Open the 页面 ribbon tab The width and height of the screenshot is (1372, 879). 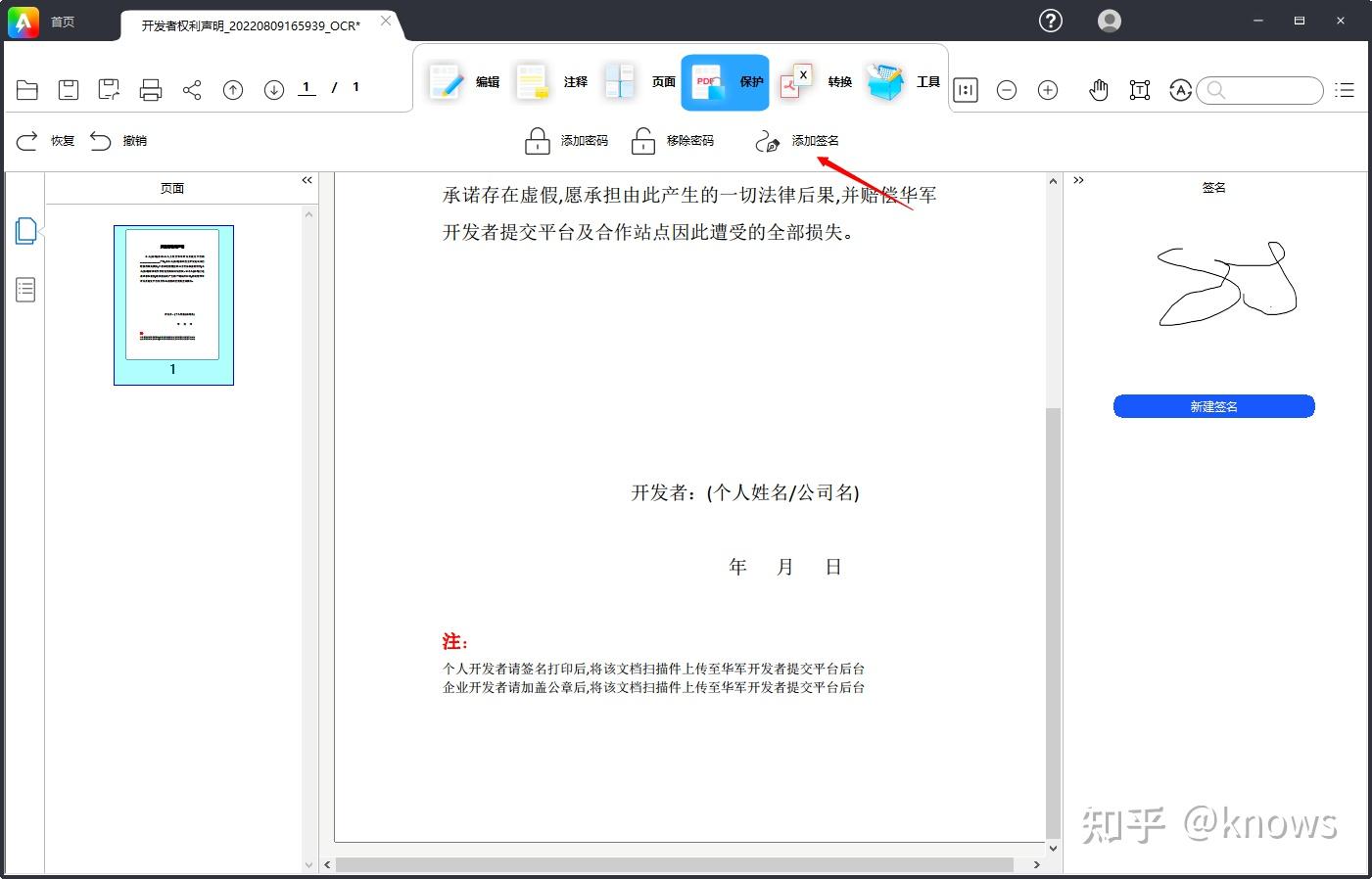pos(640,82)
